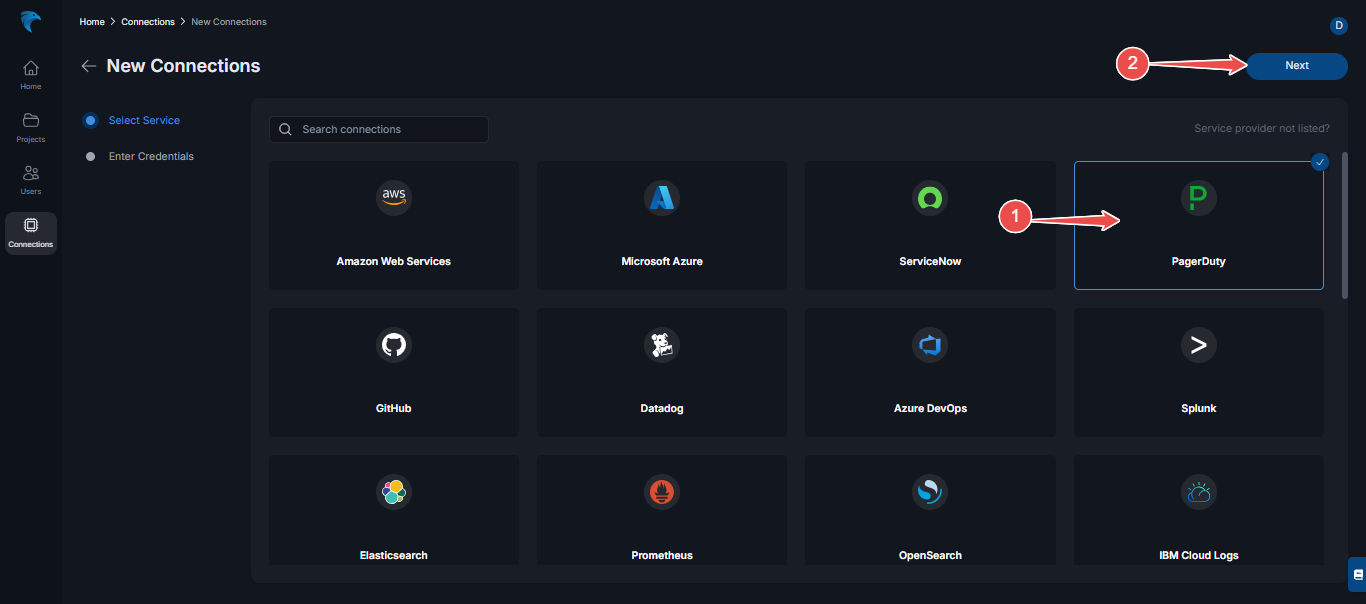
Task: Toggle the PagerDuty selection checkmark
Action: 1320,161
